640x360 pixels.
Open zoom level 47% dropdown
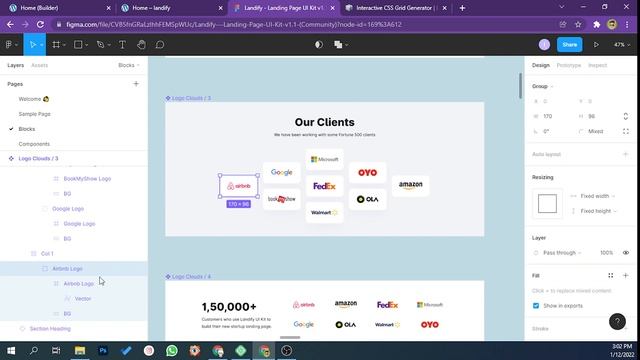[x=622, y=44]
